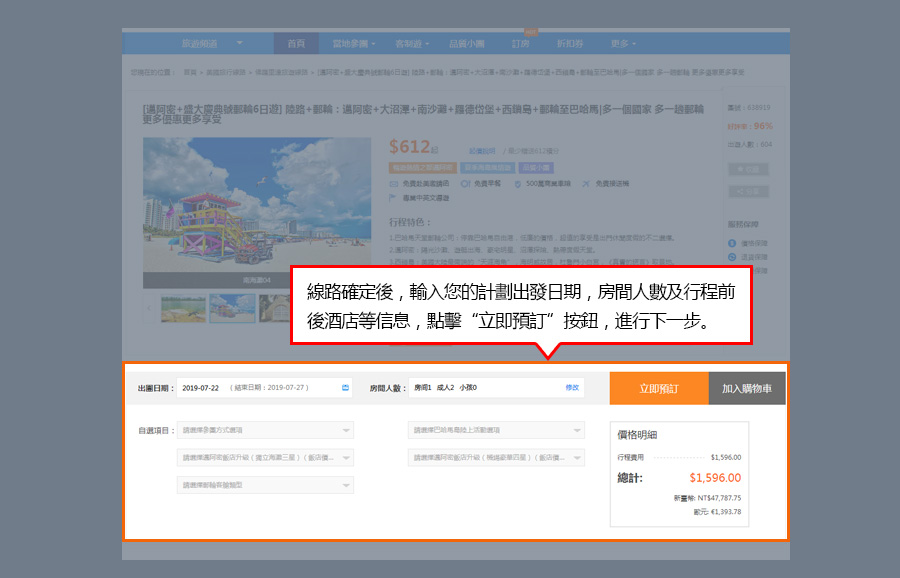This screenshot has height=578, width=900.
Task: Click the 首頁 breadcrumb link
Action: point(190,72)
